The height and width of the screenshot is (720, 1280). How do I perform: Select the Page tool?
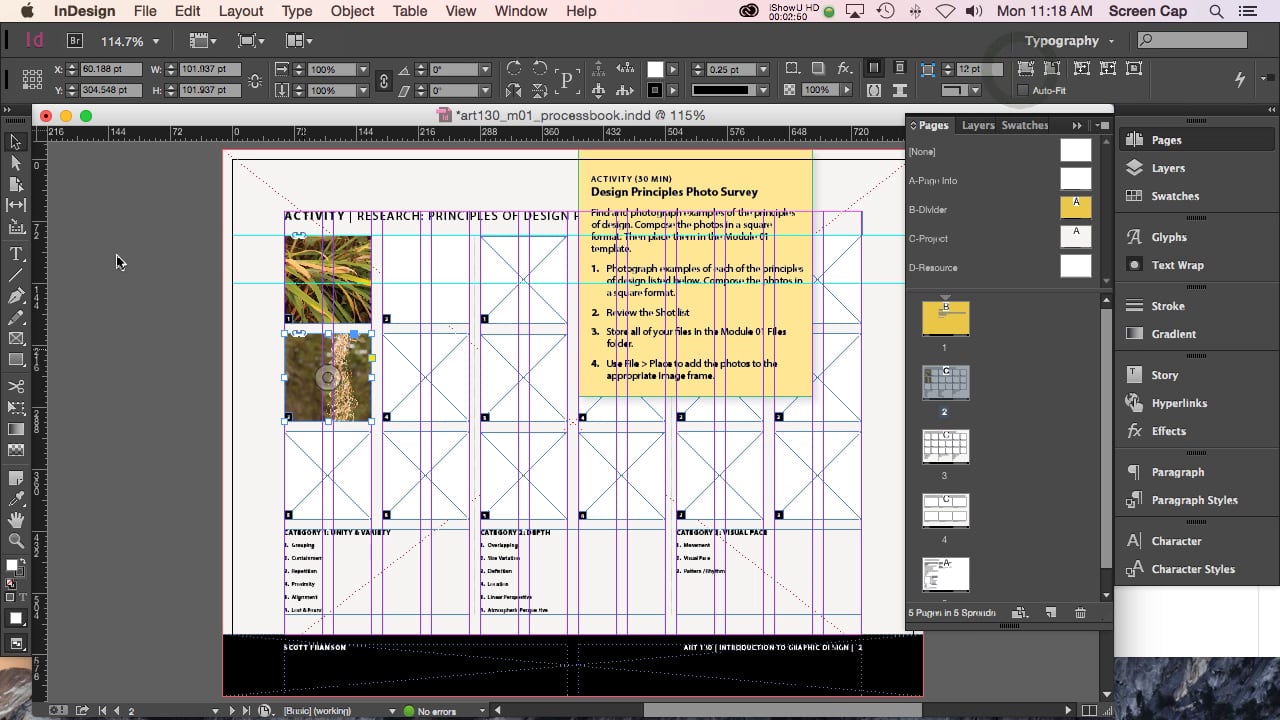click(x=16, y=184)
